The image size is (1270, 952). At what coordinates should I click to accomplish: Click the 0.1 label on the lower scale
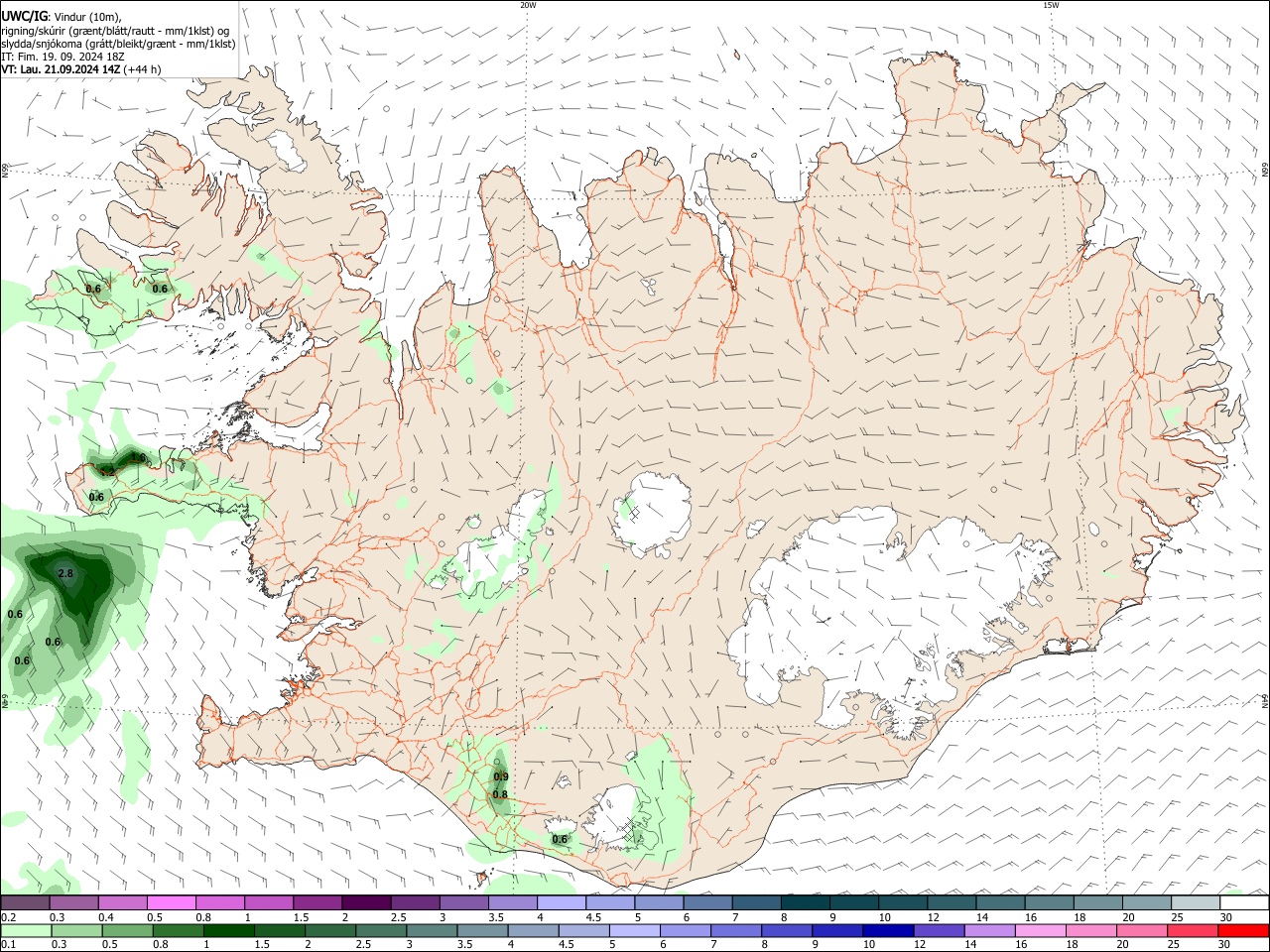coord(8,945)
